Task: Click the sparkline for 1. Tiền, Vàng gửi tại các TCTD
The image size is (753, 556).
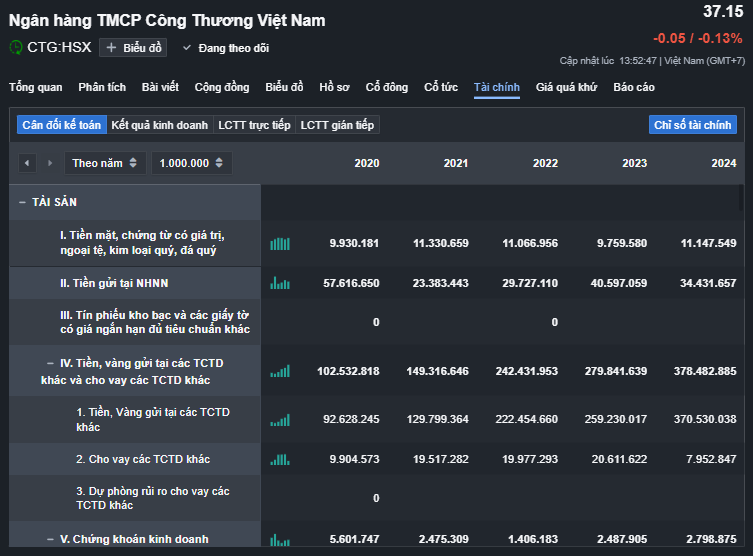Action: point(279,419)
